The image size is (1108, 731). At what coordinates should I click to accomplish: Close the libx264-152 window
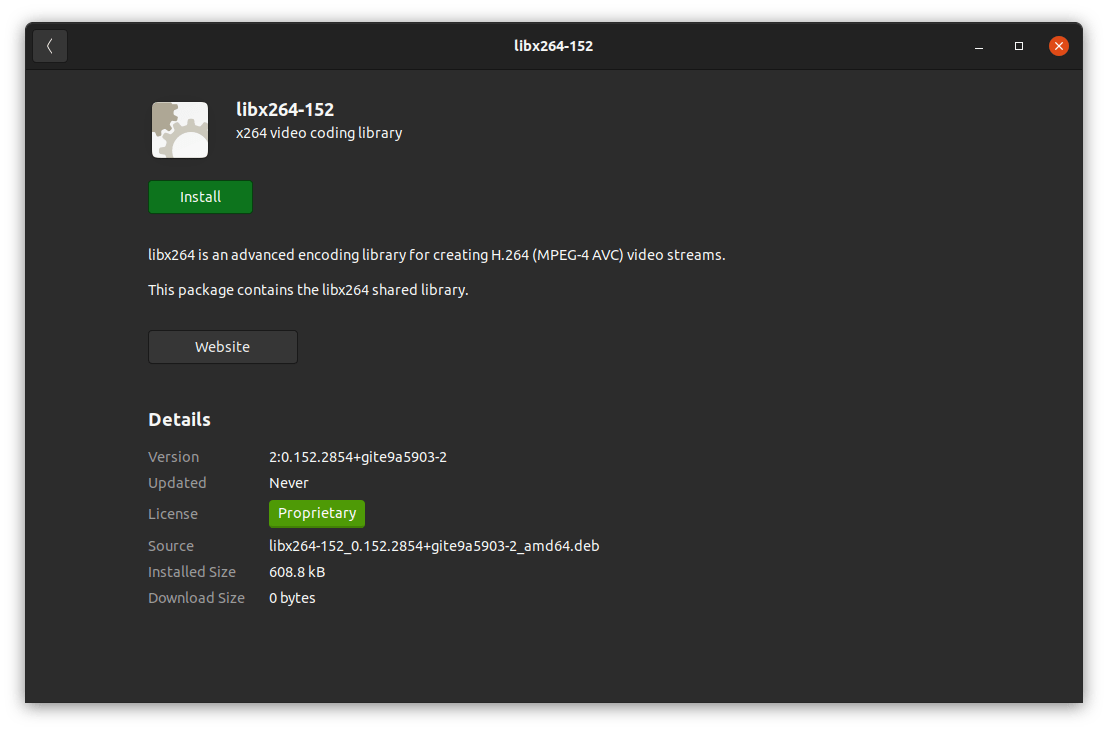click(x=1059, y=46)
